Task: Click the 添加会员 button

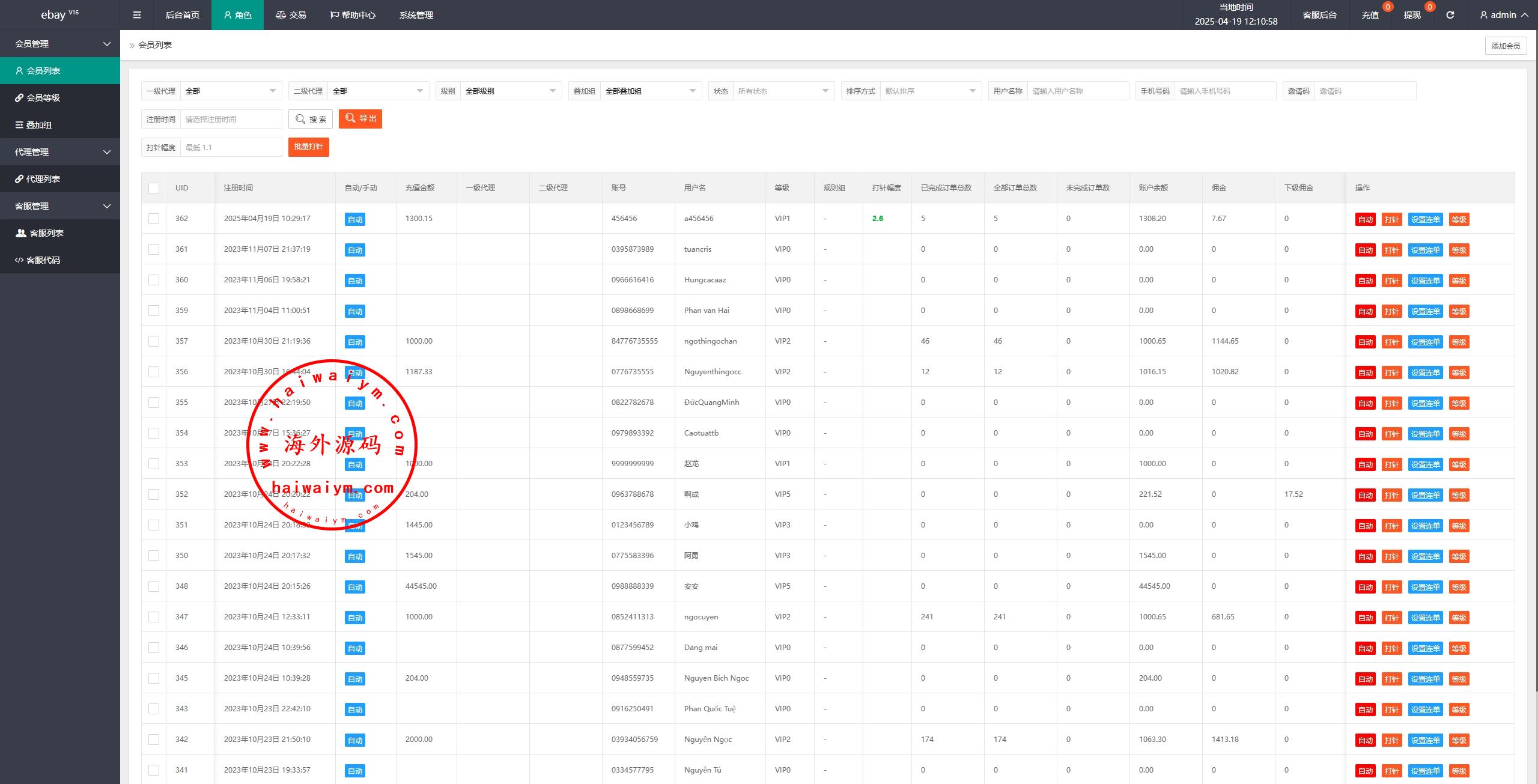Action: point(1505,46)
